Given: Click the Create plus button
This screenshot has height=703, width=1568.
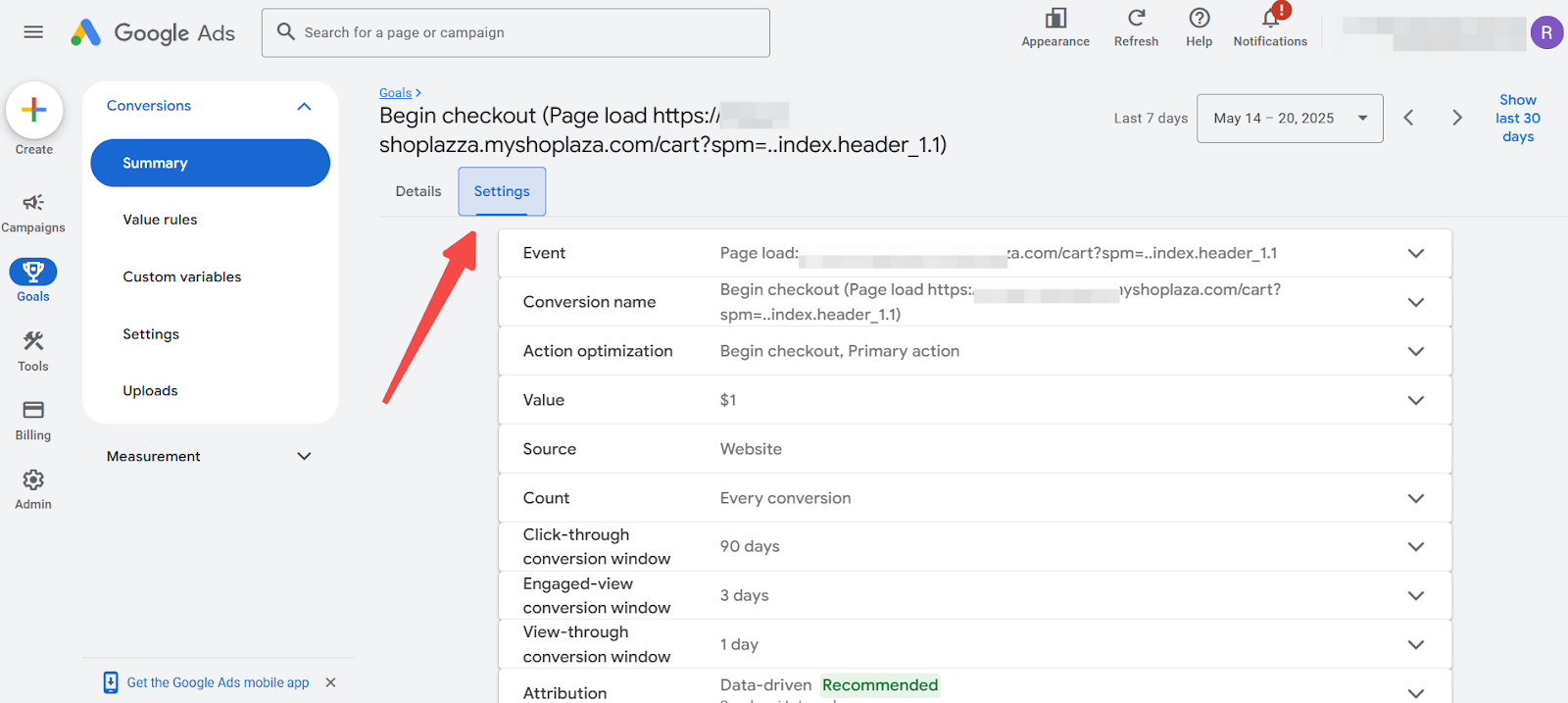Looking at the screenshot, I should (34, 110).
